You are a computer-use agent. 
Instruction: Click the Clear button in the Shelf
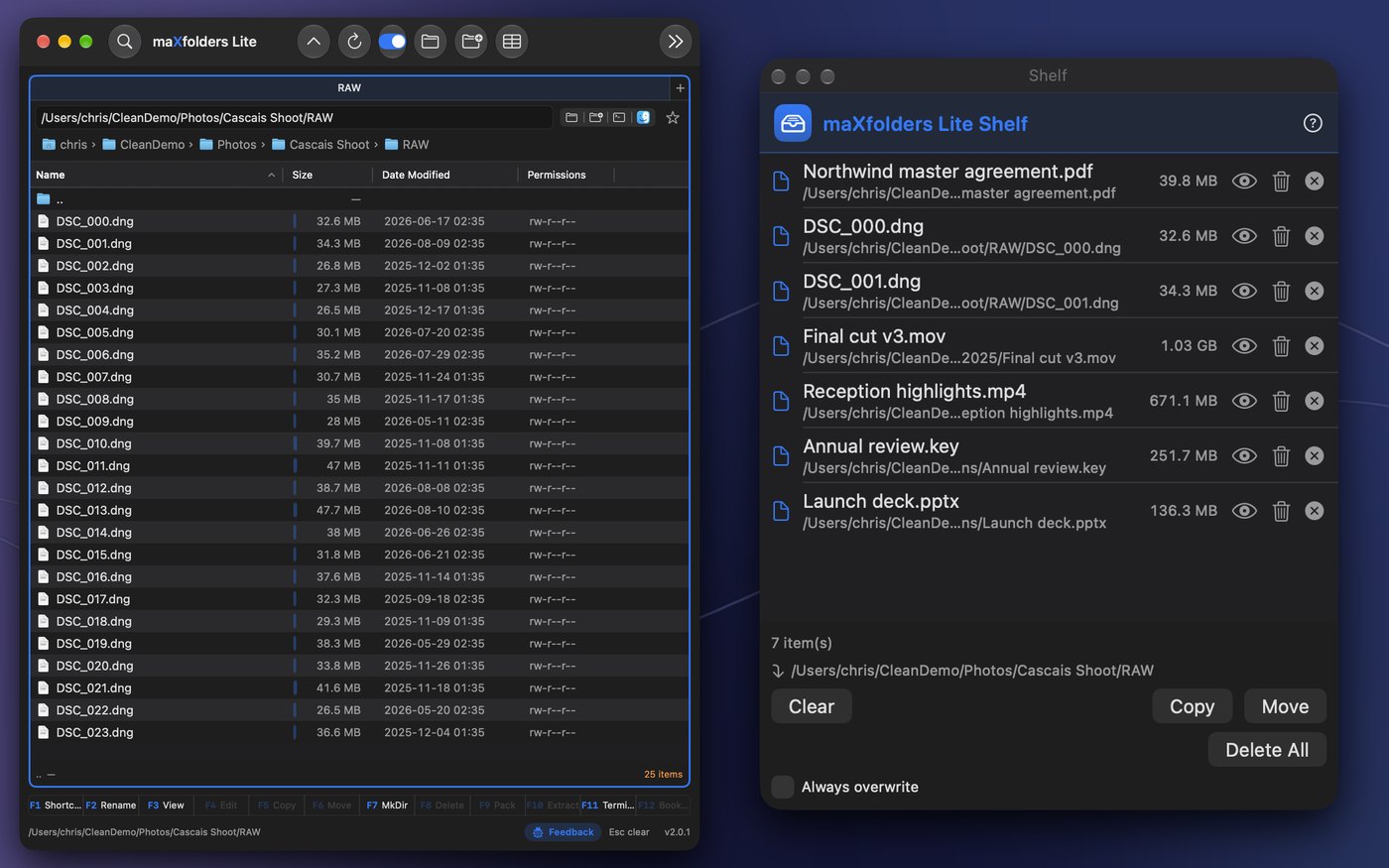(812, 706)
